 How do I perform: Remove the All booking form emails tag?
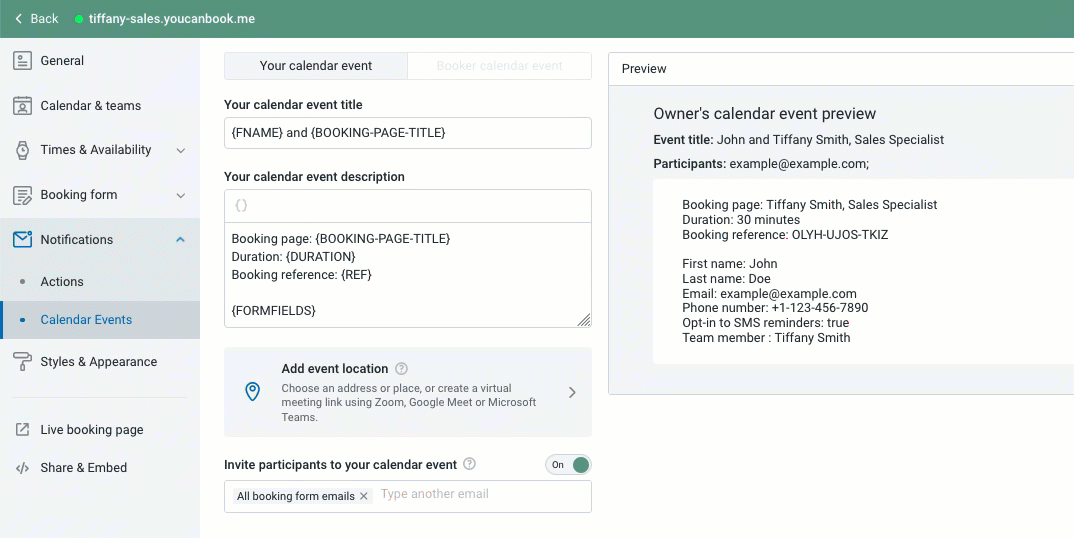(x=364, y=496)
